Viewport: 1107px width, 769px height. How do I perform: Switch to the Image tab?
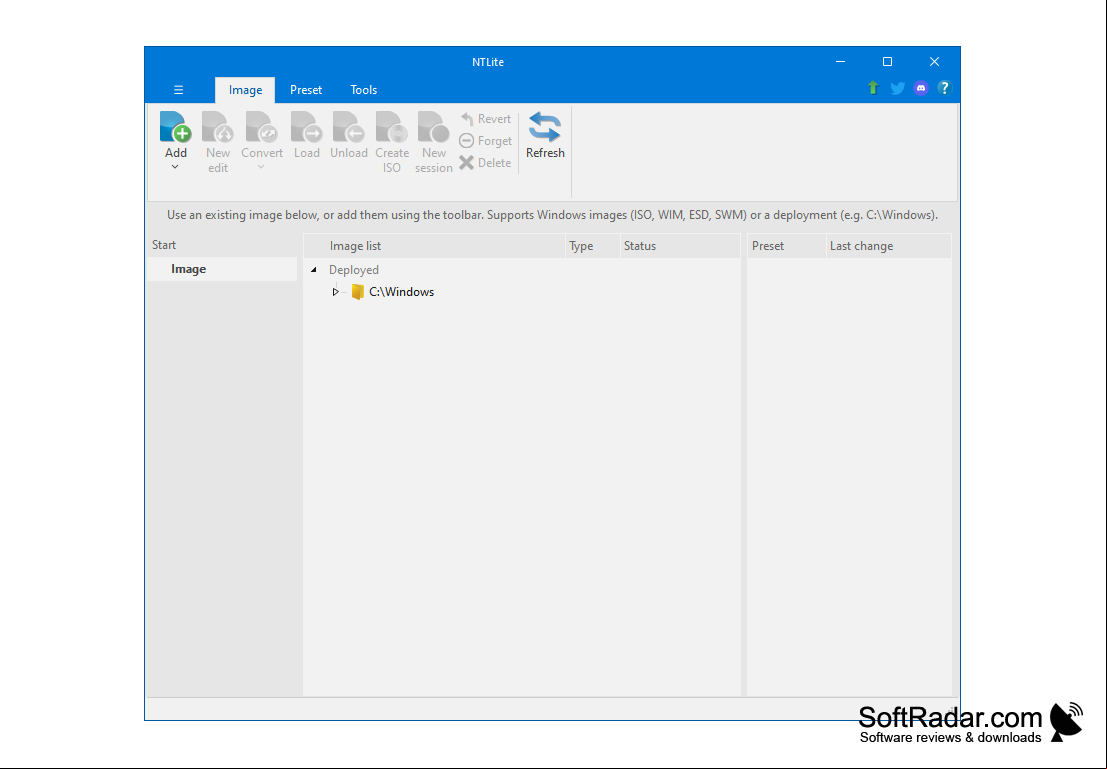245,90
